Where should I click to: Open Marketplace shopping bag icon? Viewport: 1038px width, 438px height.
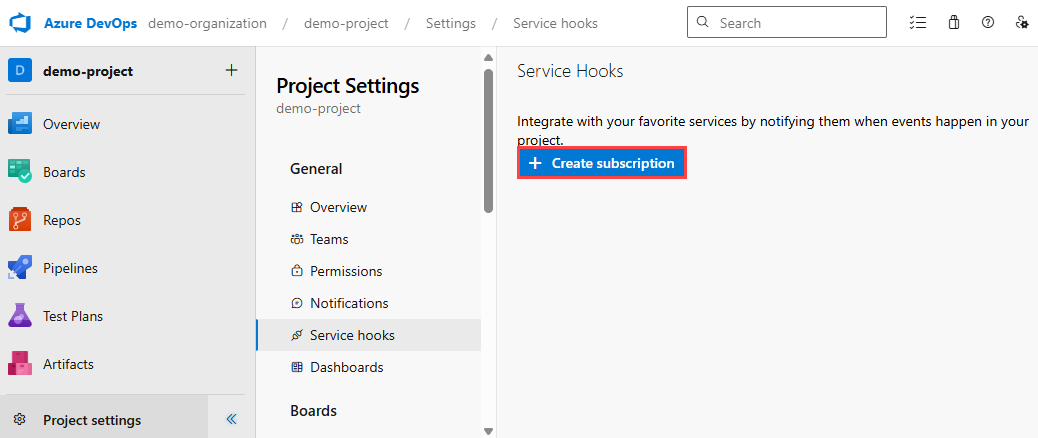pyautogui.click(x=953, y=22)
